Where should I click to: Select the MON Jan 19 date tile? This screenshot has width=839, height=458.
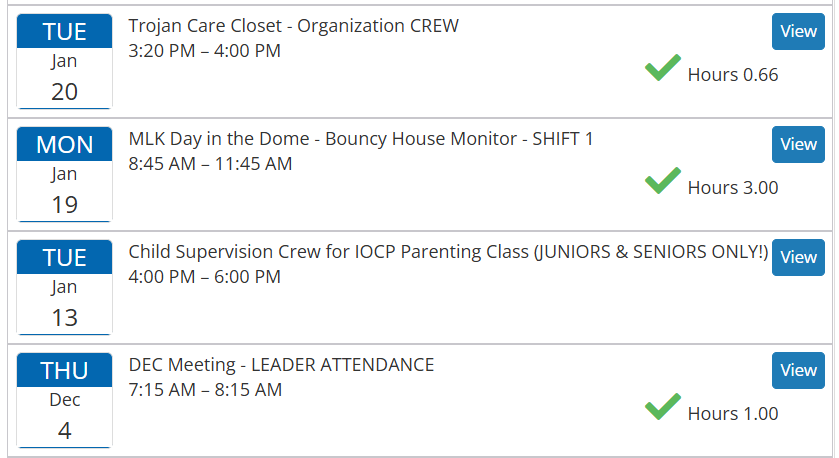pyautogui.click(x=64, y=175)
